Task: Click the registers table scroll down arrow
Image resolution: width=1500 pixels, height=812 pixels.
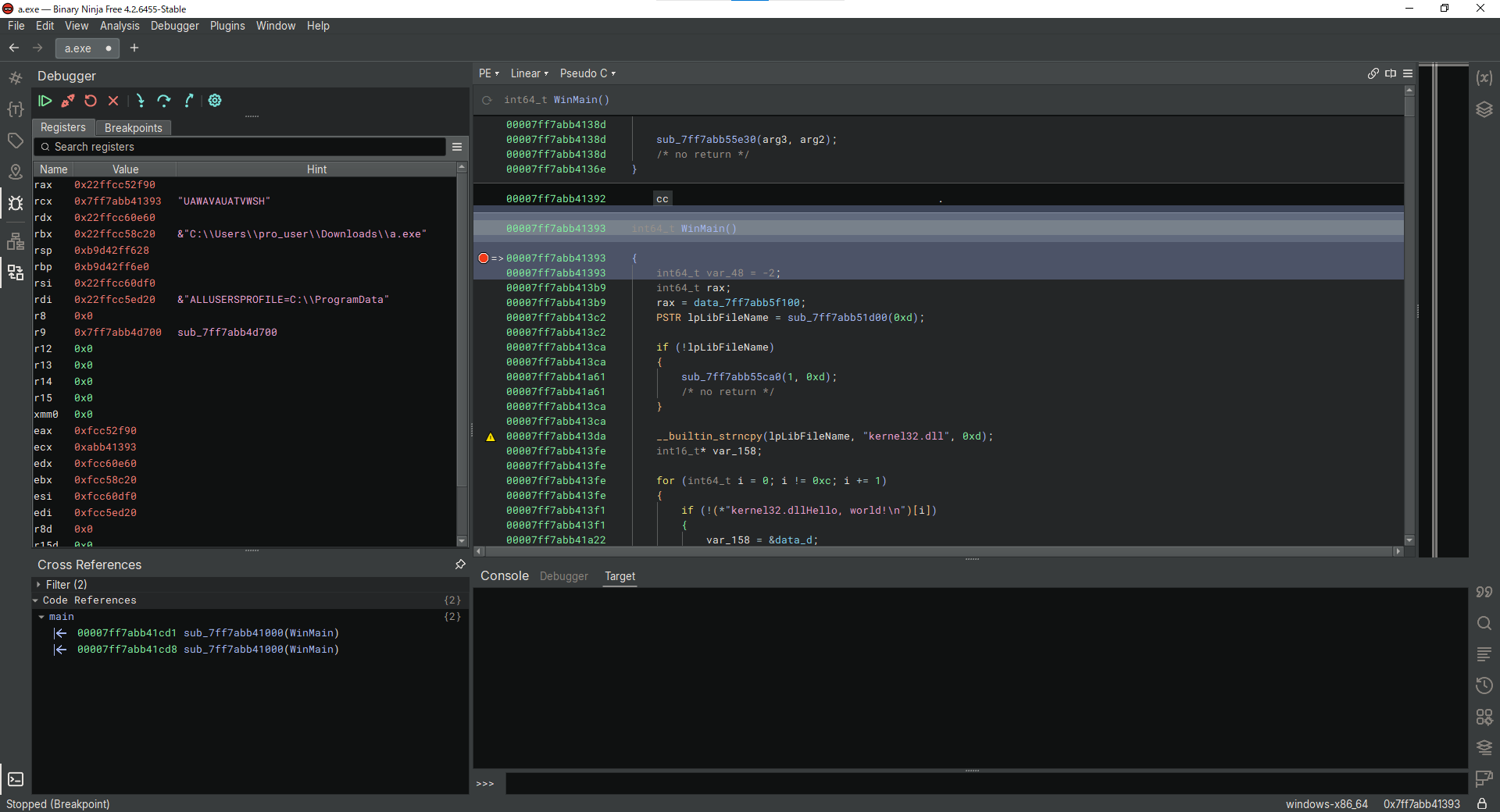Action: (x=462, y=540)
